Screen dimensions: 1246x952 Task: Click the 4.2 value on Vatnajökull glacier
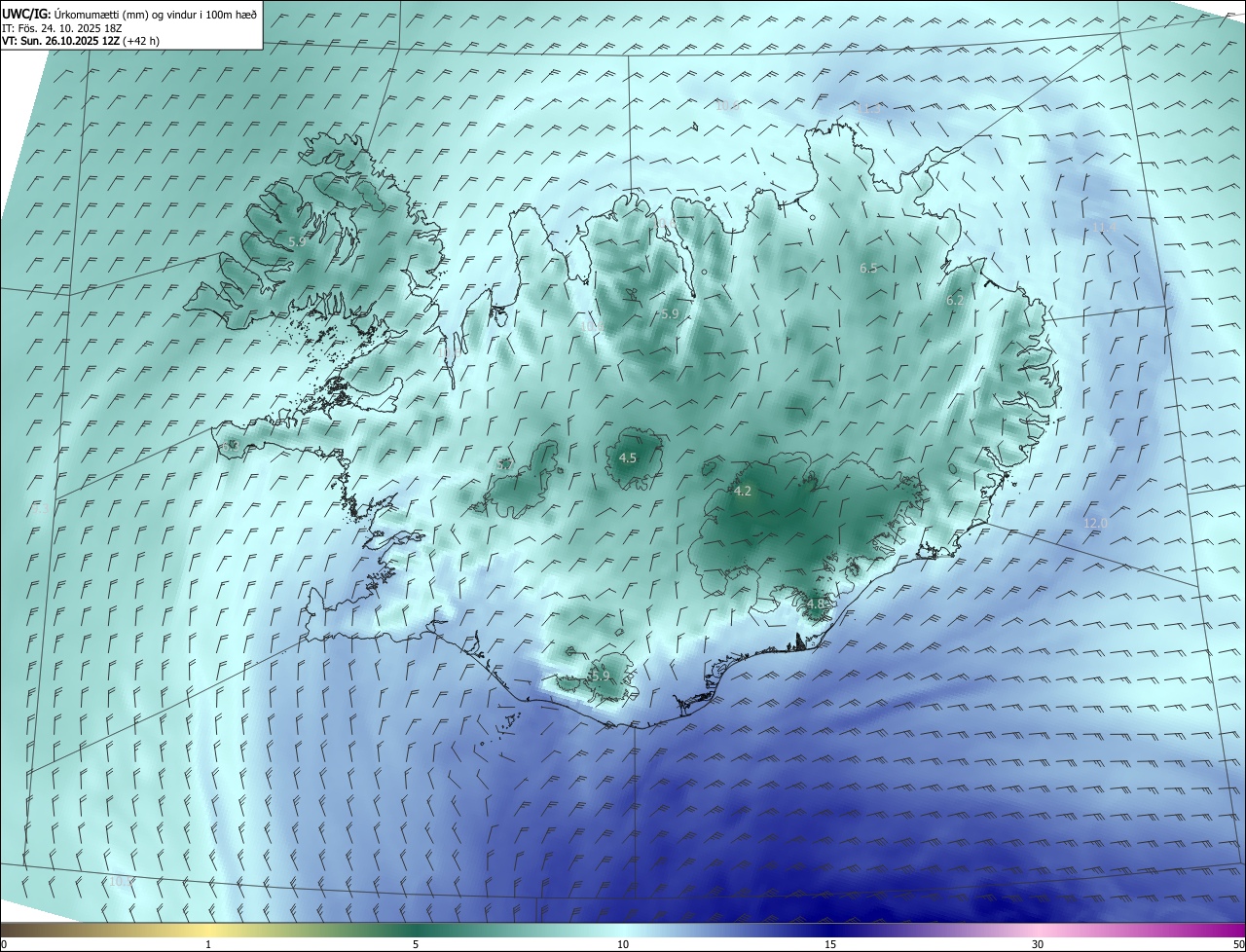(x=743, y=492)
